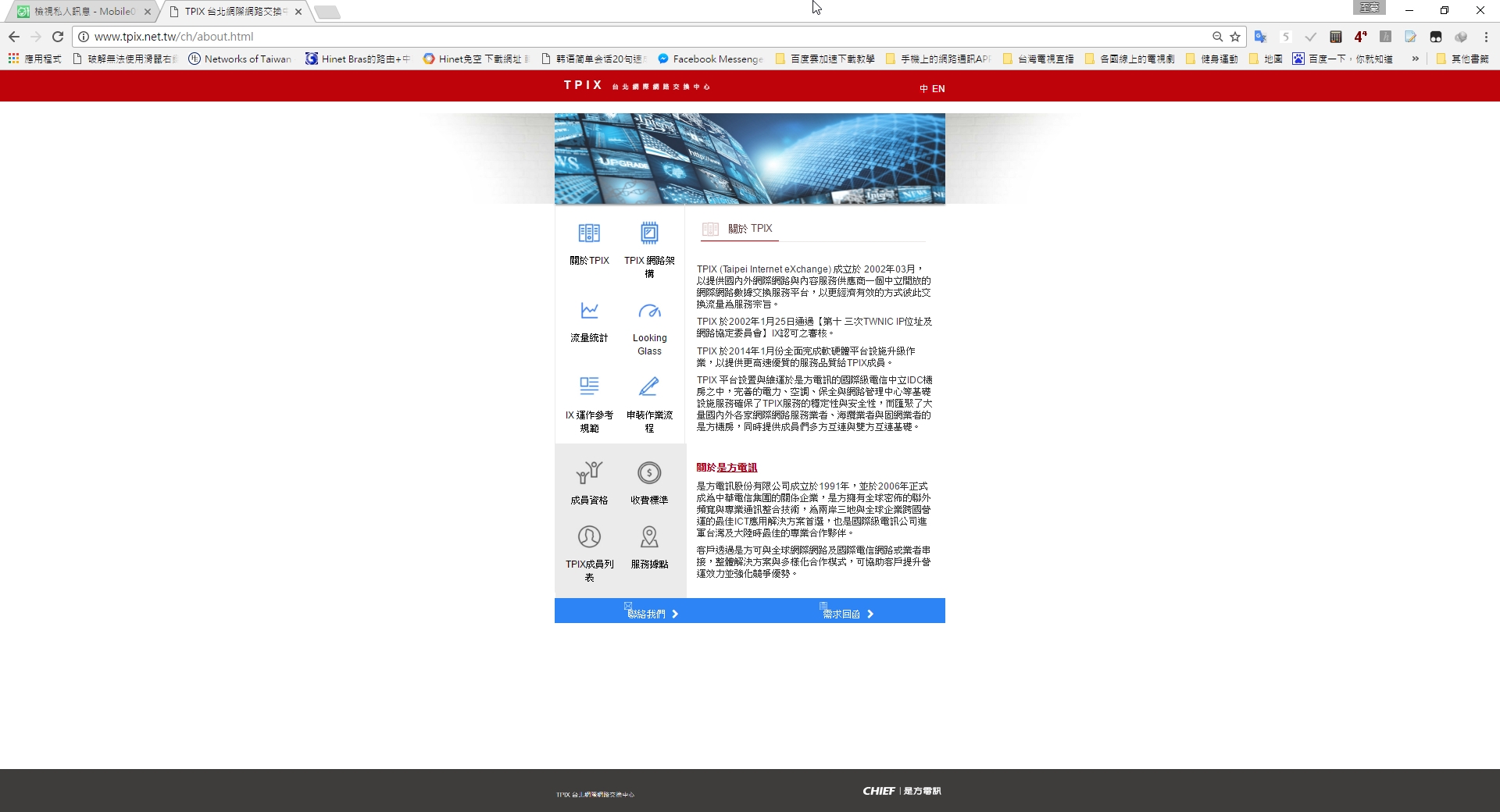Focus the address bar URL field

(x=648, y=37)
